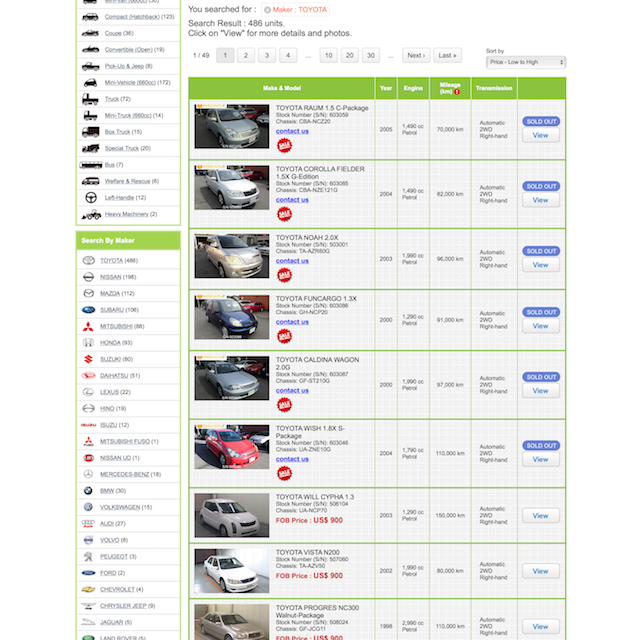The image size is (640, 640).
Task: Click contact us link for Toyota Raum
Action: pos(292,131)
